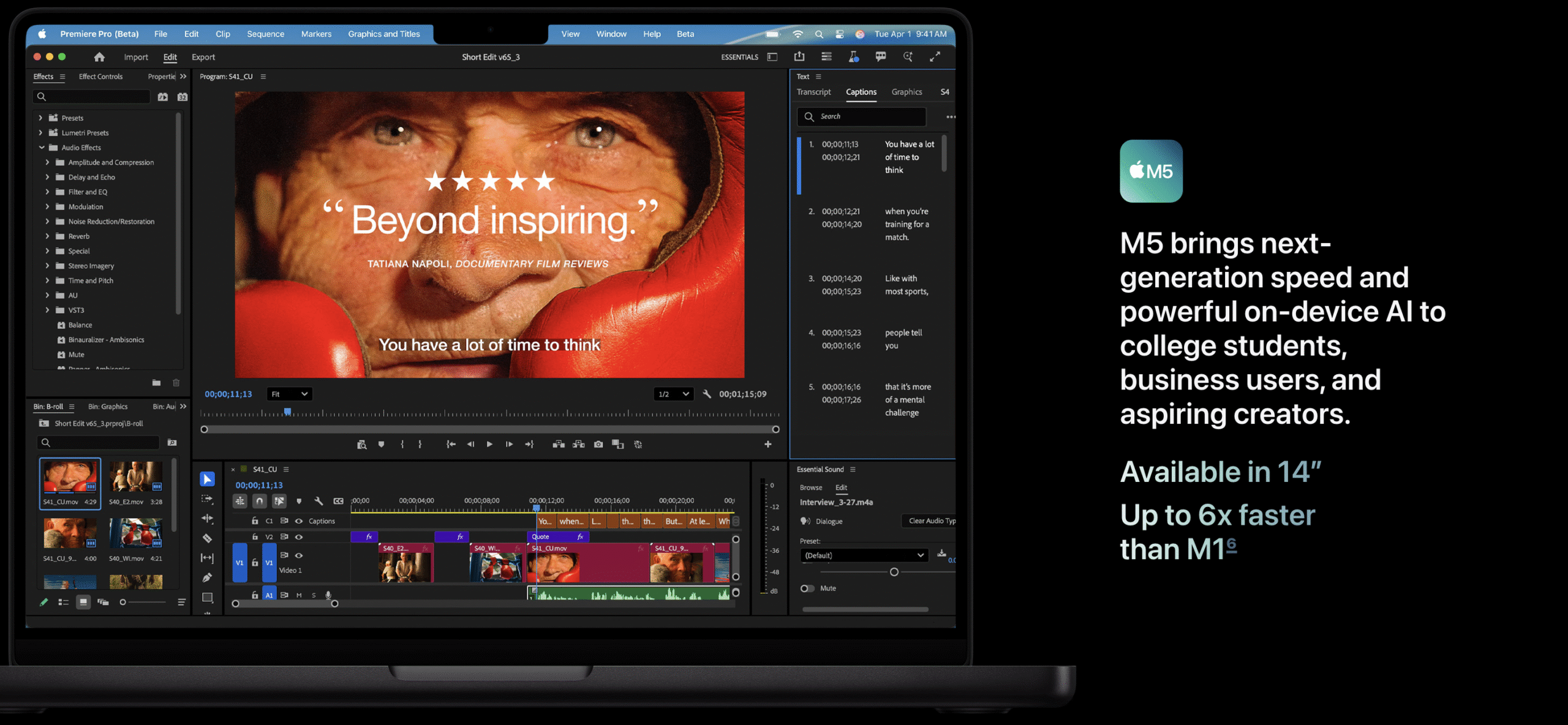This screenshot has width=1568, height=725.
Task: Open the Preset (Default) dropdown
Action: tap(864, 555)
